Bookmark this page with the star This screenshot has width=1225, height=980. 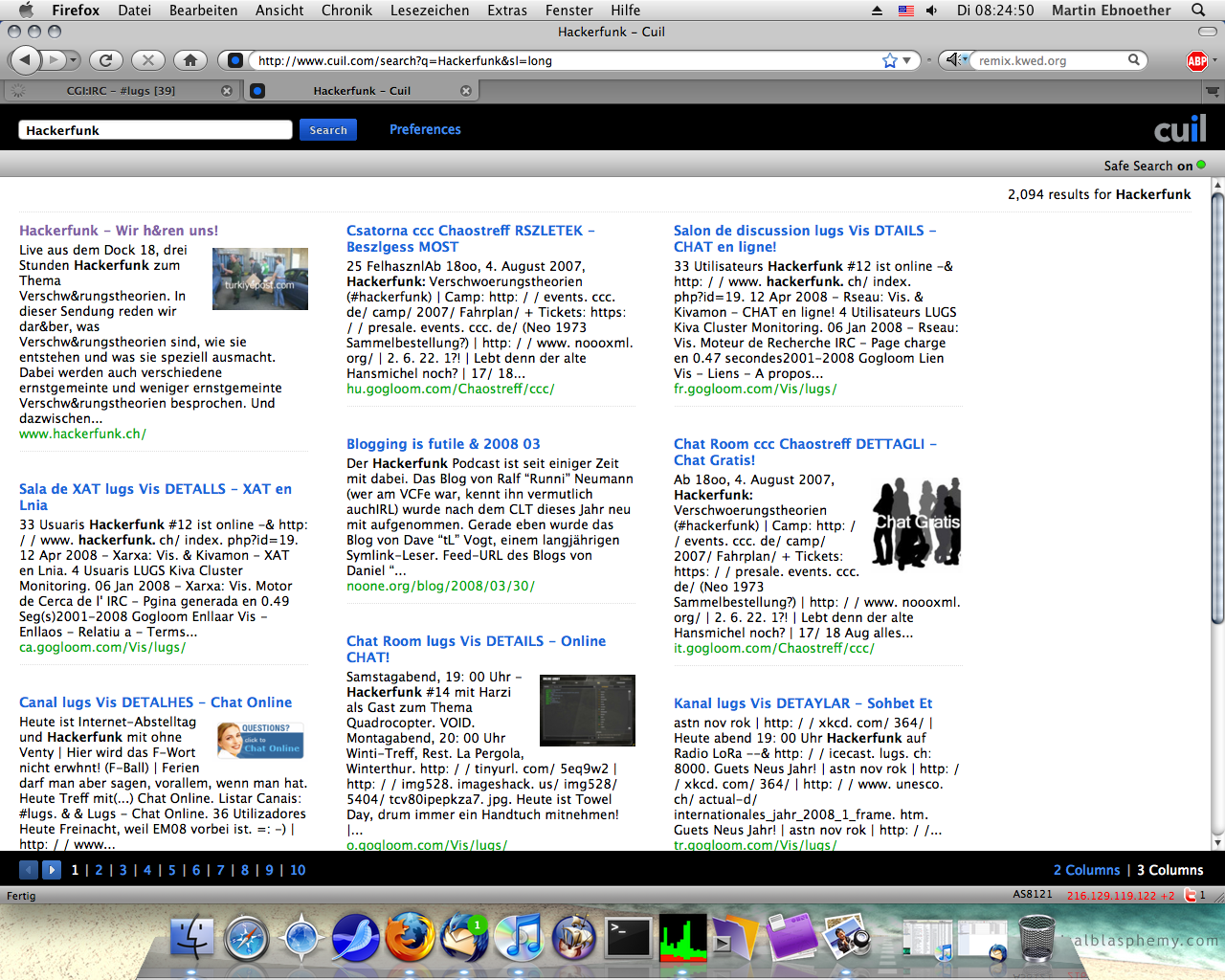[890, 60]
